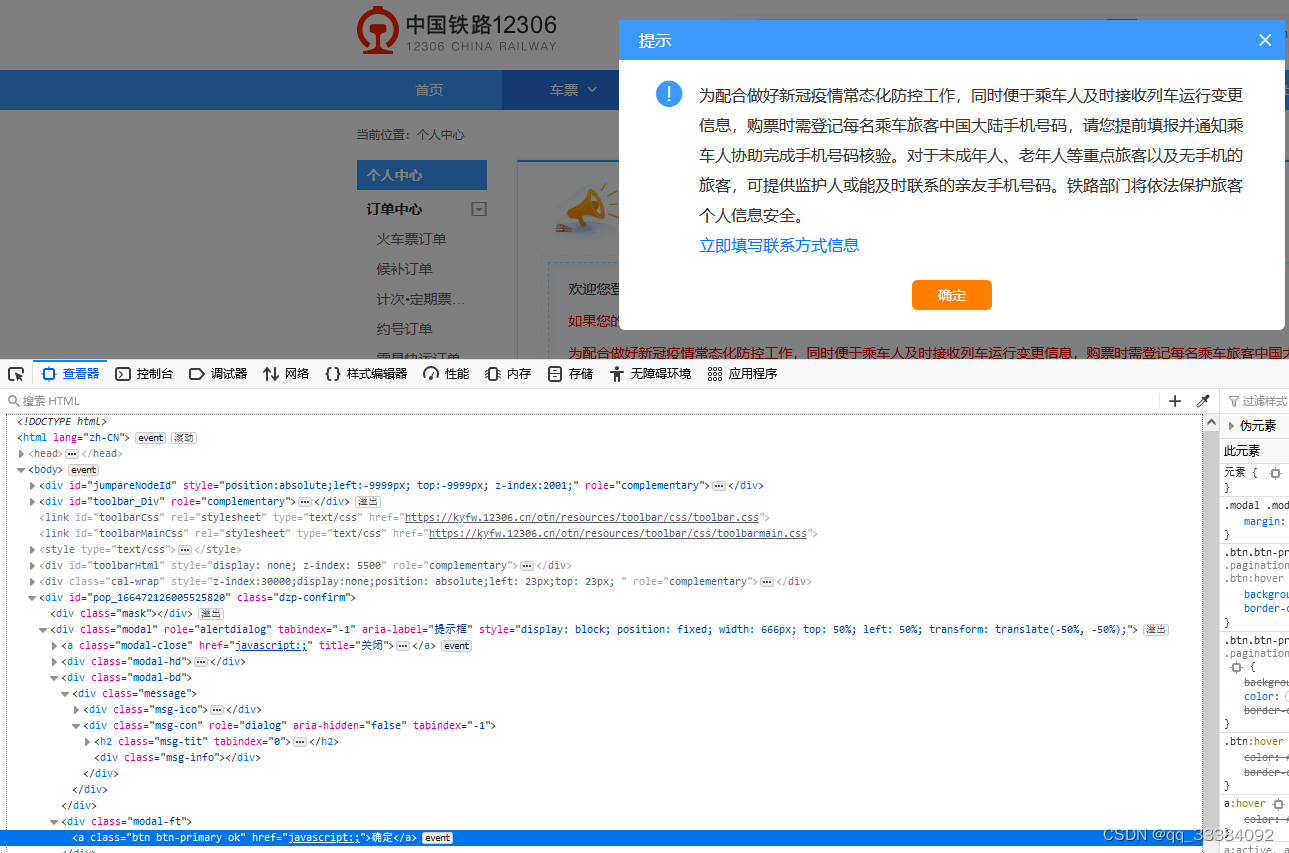
Task: Click the 当前位置 个人中心 breadcrumb text
Action: tap(411, 135)
